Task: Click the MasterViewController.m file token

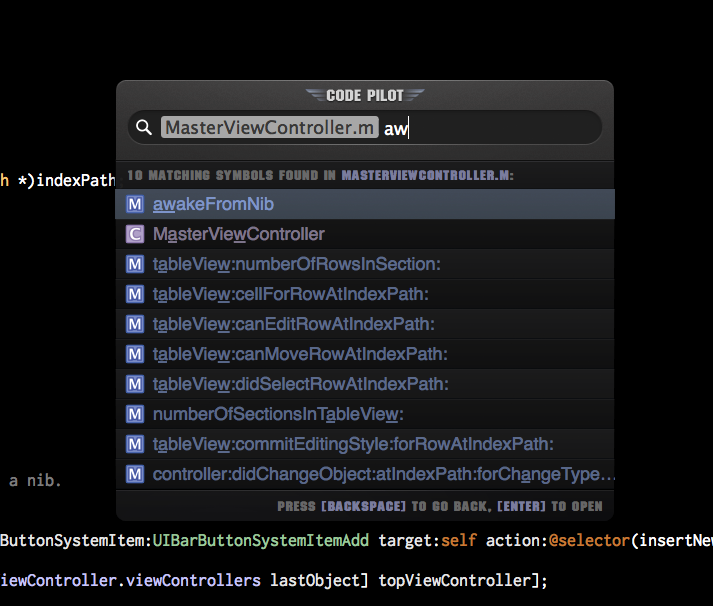Action: (x=270, y=127)
